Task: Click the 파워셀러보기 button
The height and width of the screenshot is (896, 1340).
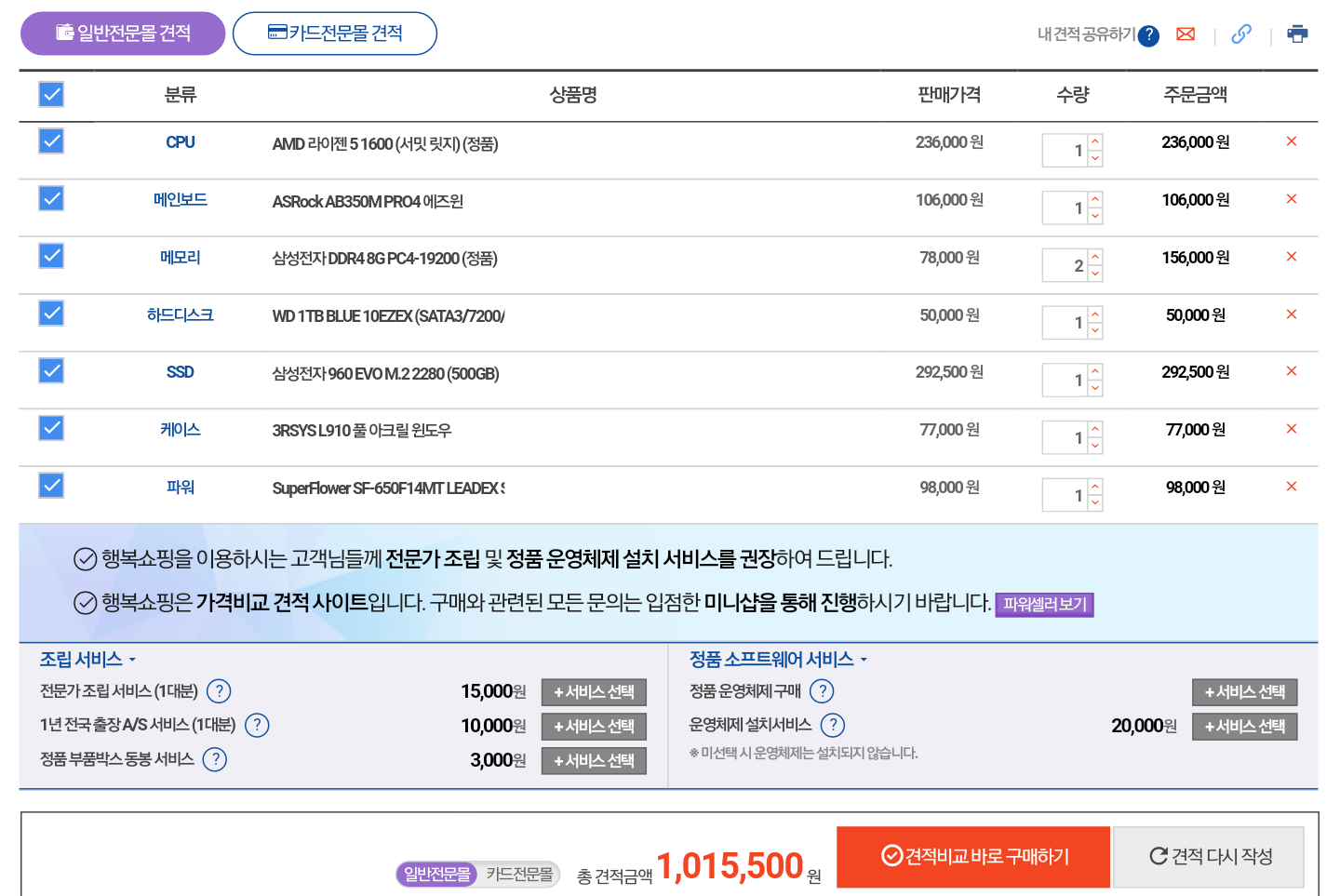Action: (x=1045, y=605)
